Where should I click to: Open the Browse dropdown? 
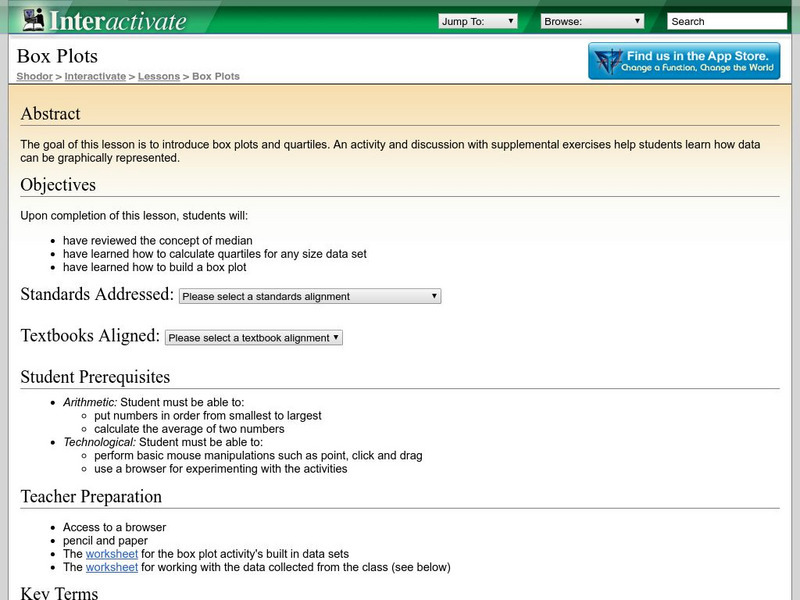point(592,21)
